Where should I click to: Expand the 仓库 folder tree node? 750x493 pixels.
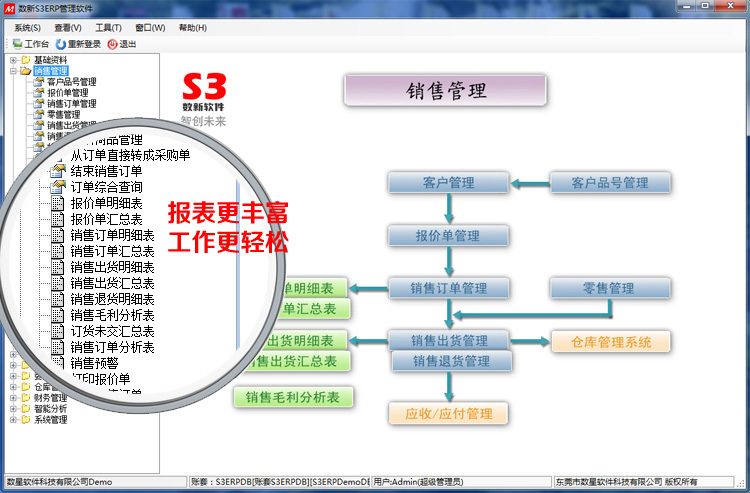coord(13,387)
